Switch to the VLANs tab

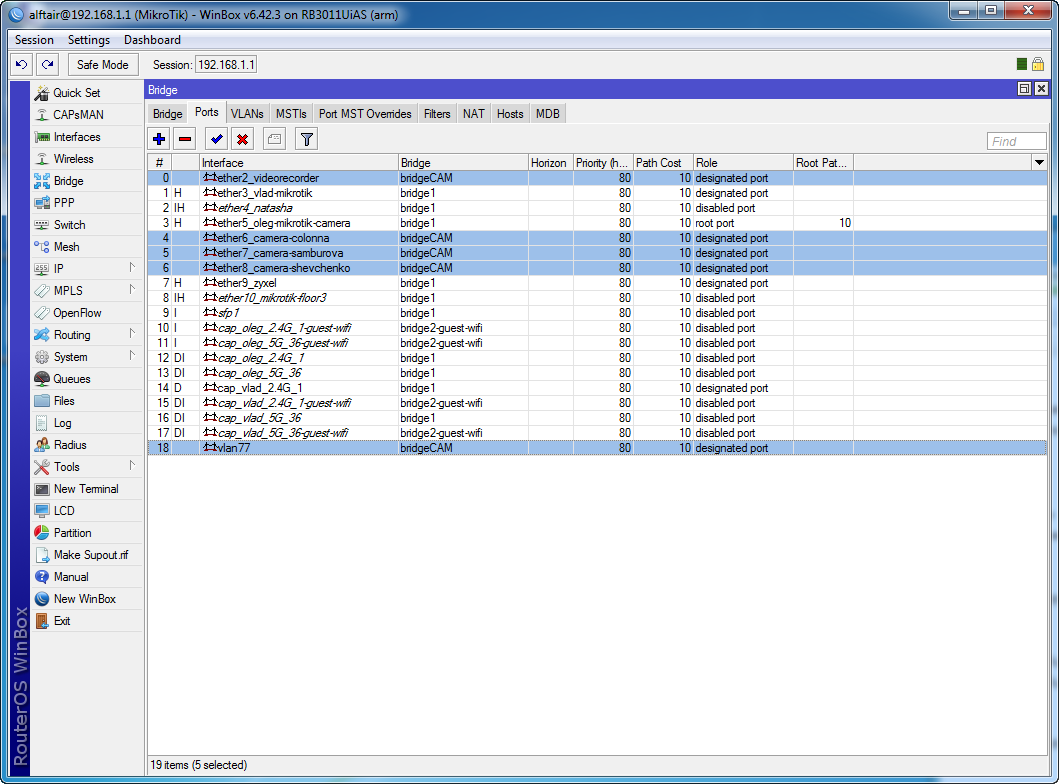click(247, 113)
